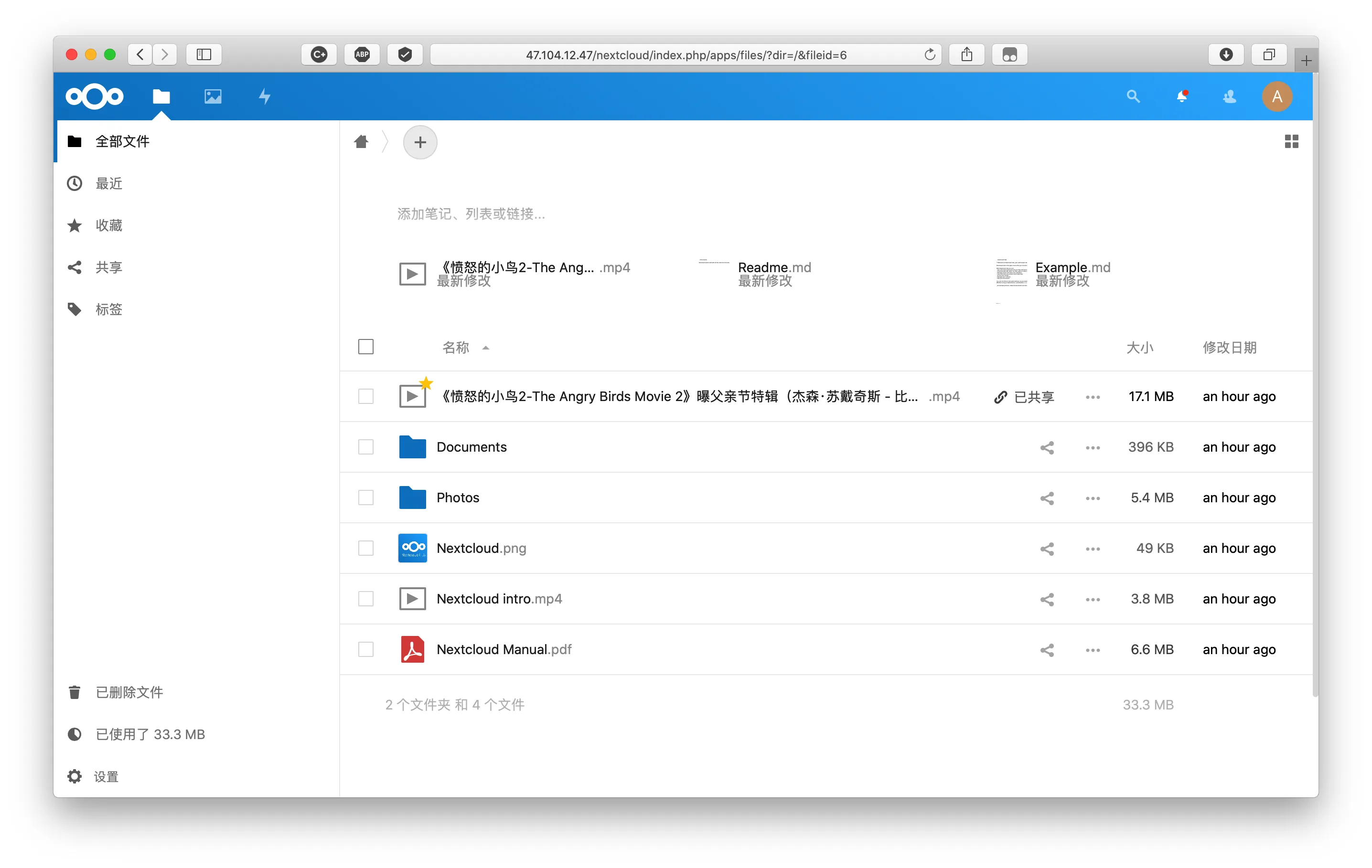Open more actions for Angry Birds mp4
Screen dimensions: 1372x868
point(1093,397)
